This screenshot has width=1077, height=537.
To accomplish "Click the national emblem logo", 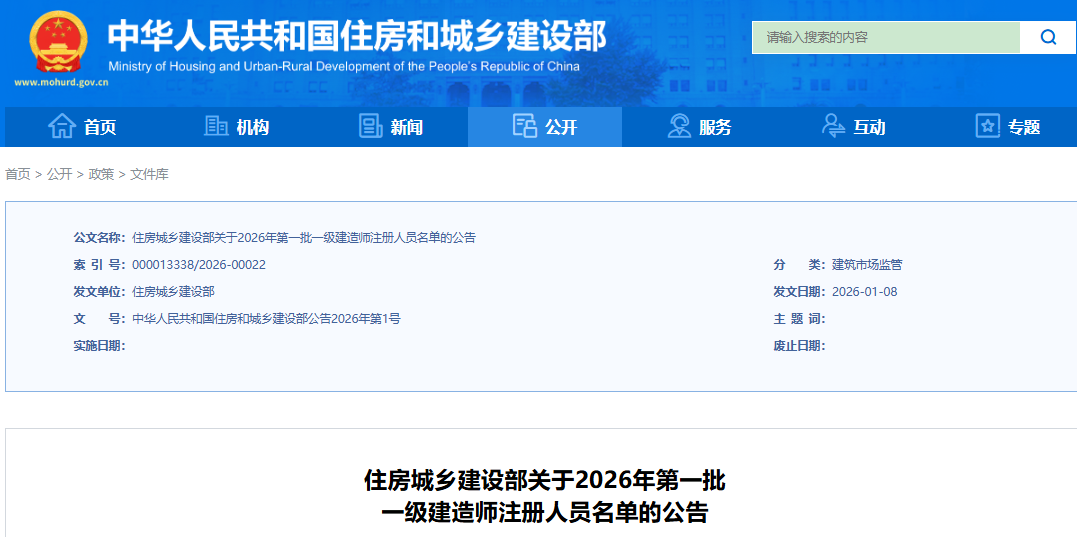I will 59,41.
